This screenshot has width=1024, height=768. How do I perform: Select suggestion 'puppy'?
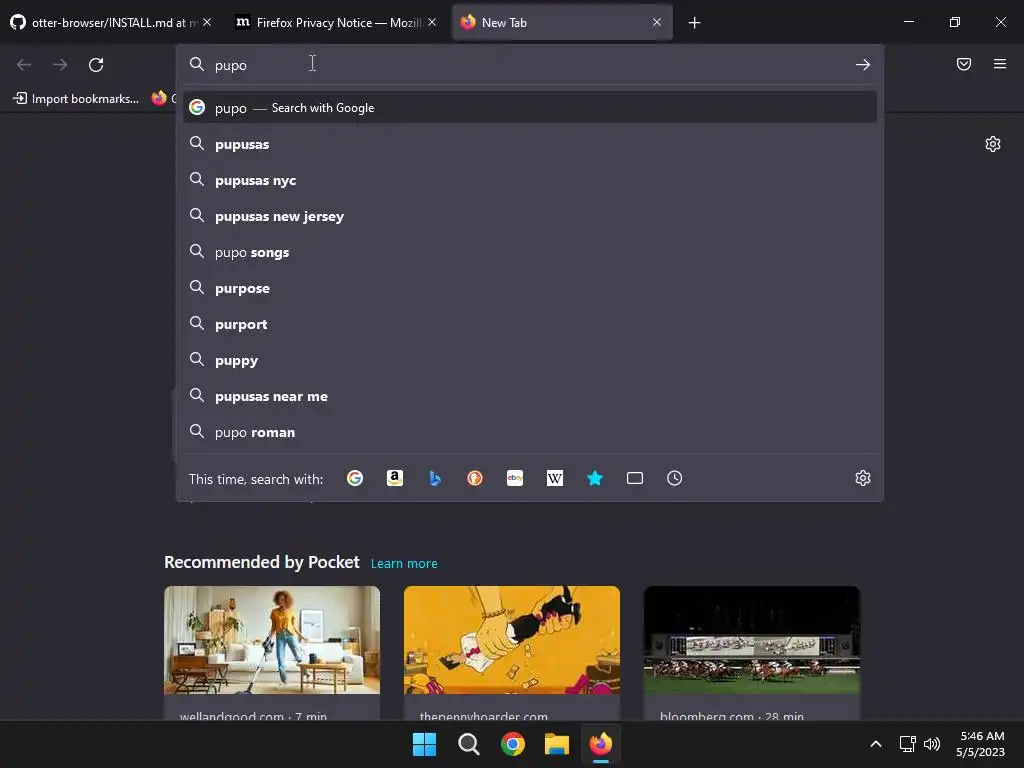pyautogui.click(x=530, y=360)
